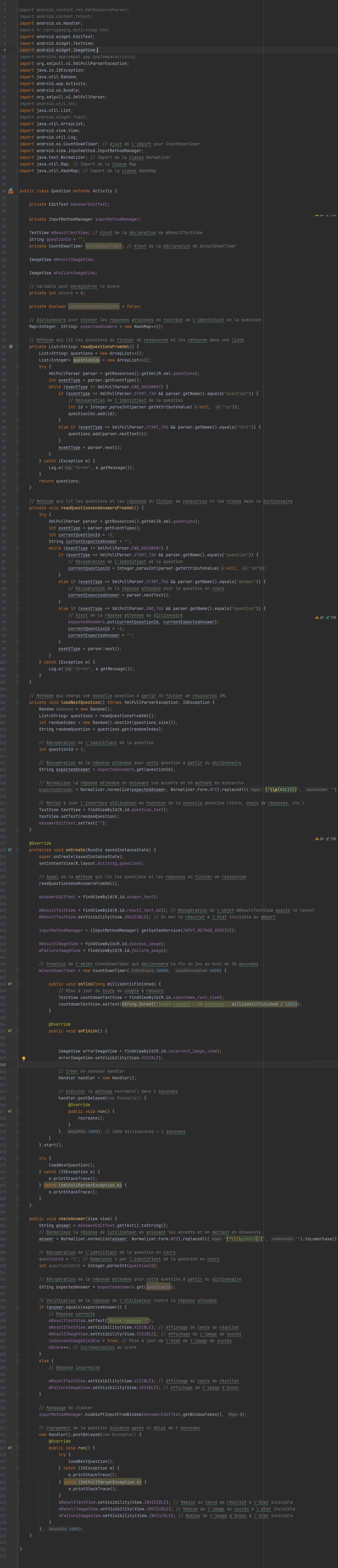Click the 'return questions;' statement
Viewport: 338px width, 1568px height.
[59, 481]
